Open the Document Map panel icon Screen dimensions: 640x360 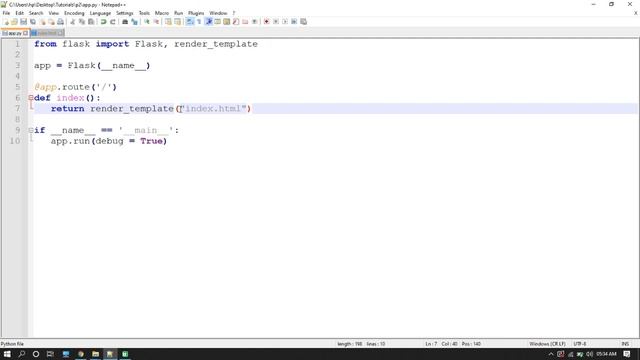(x=227, y=22)
